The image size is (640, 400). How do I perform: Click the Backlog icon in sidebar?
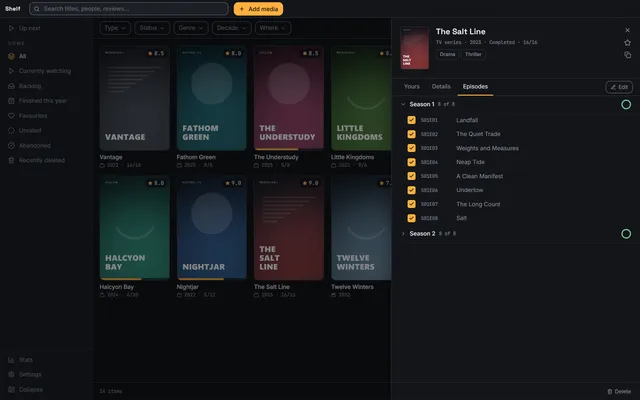point(11,86)
